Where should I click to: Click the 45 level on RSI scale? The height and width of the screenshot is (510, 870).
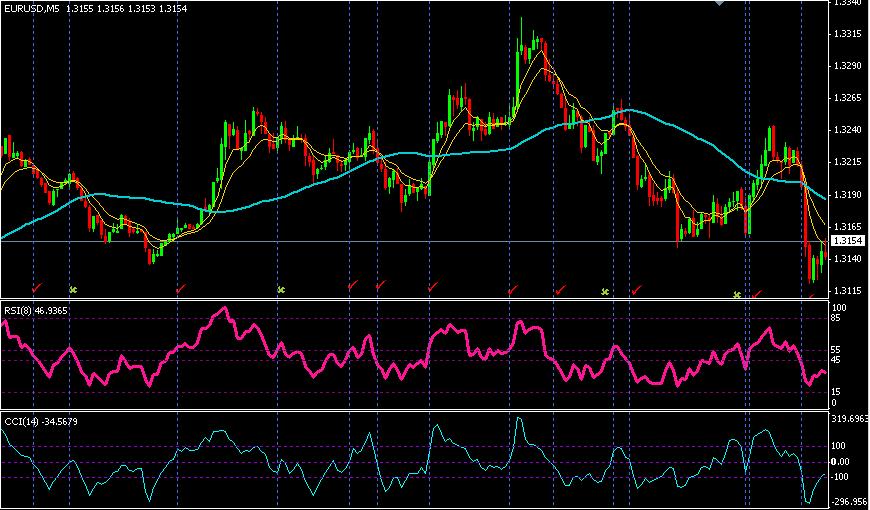point(838,360)
